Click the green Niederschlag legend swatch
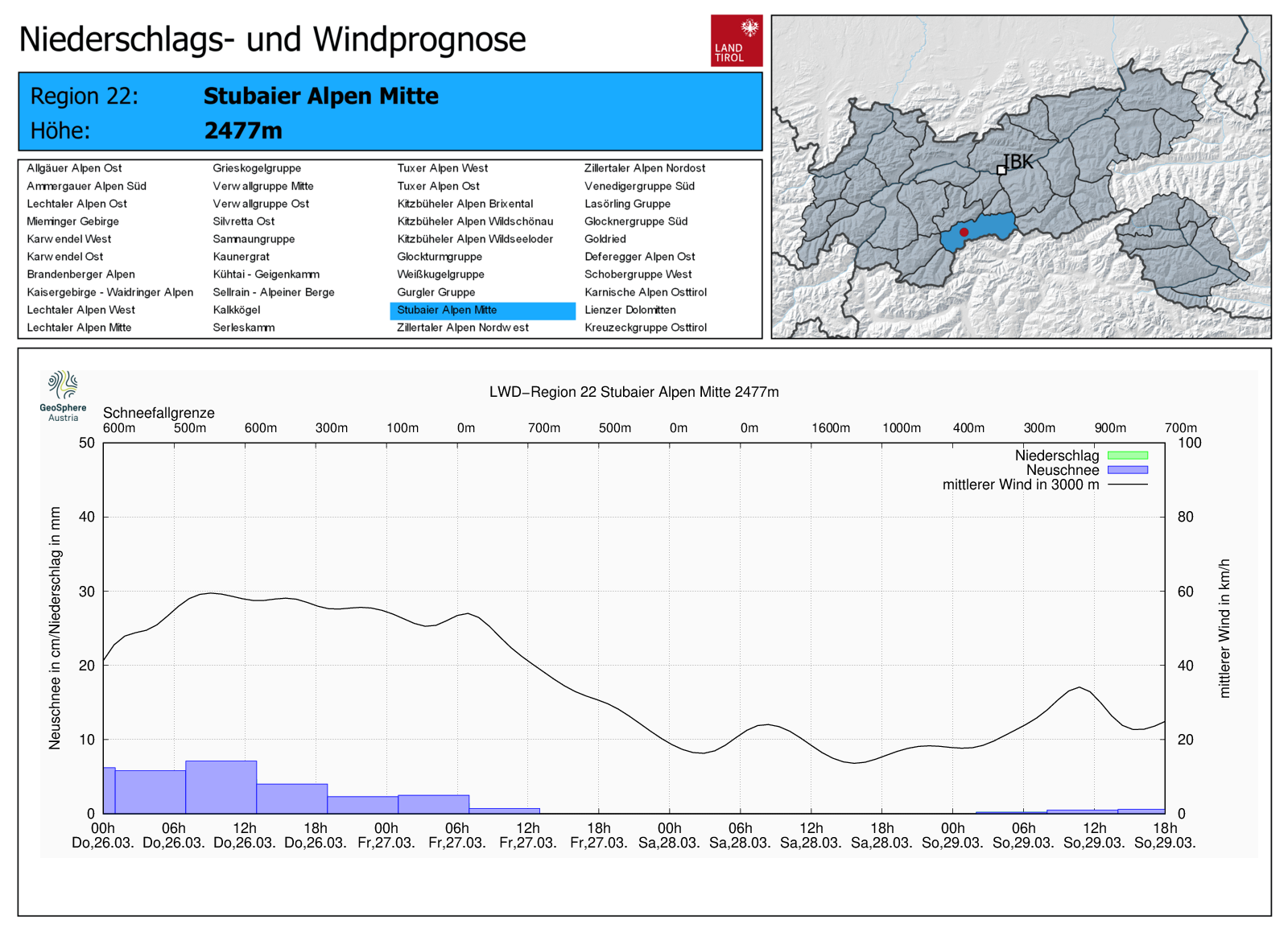The width and height of the screenshot is (1288, 928). click(x=1127, y=456)
